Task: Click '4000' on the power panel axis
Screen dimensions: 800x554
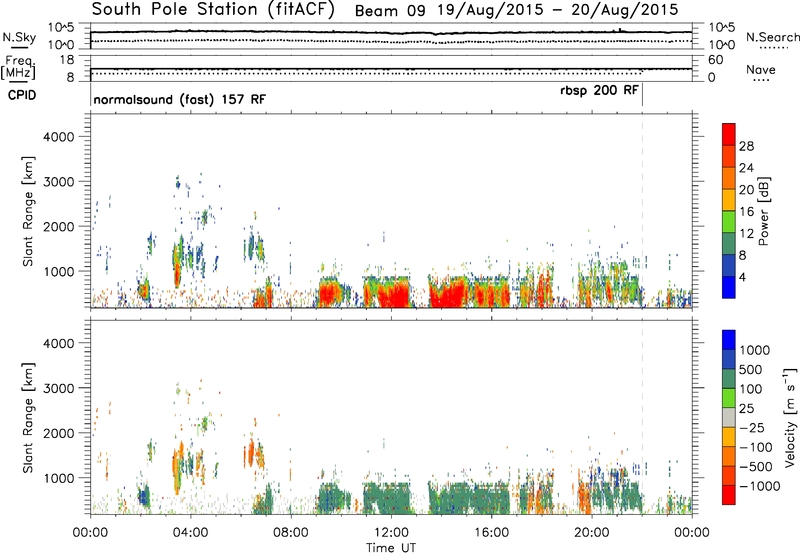Action: point(58,137)
